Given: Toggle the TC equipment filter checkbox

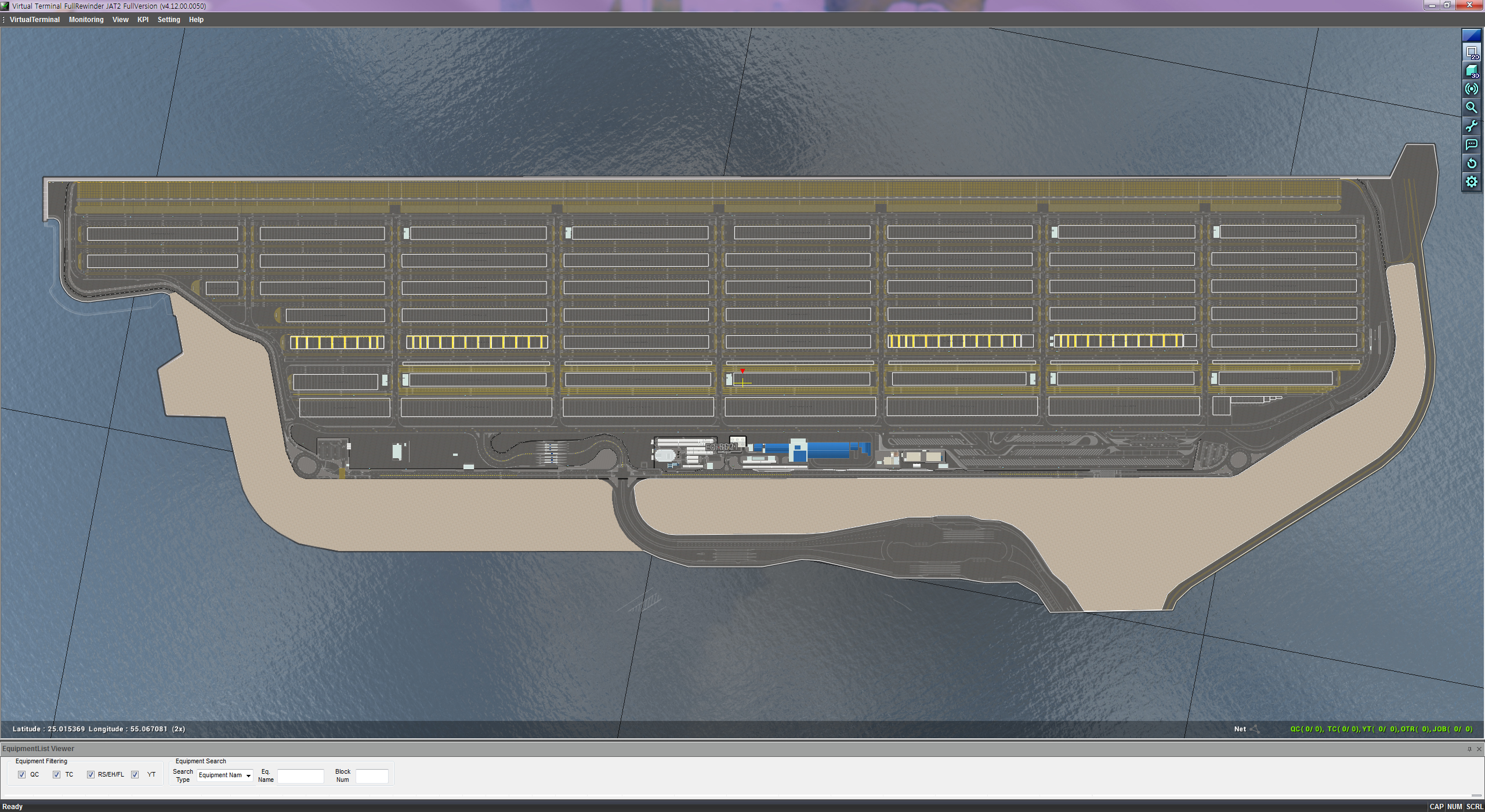Looking at the screenshot, I should tap(56, 775).
